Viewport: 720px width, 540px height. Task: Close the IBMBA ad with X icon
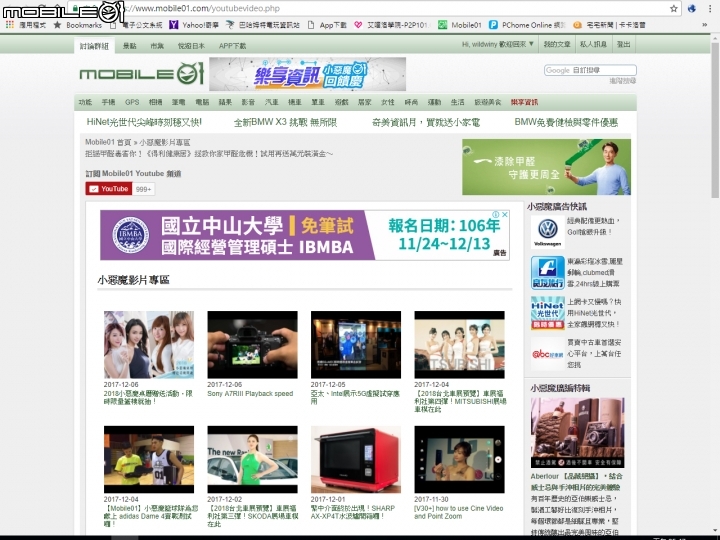tap(505, 214)
